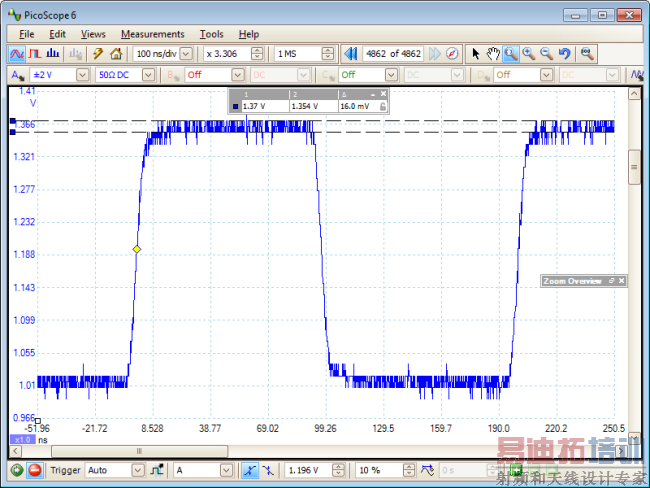Click the Home display icon
Screen dimensions: 650x488
pyautogui.click(x=116, y=53)
